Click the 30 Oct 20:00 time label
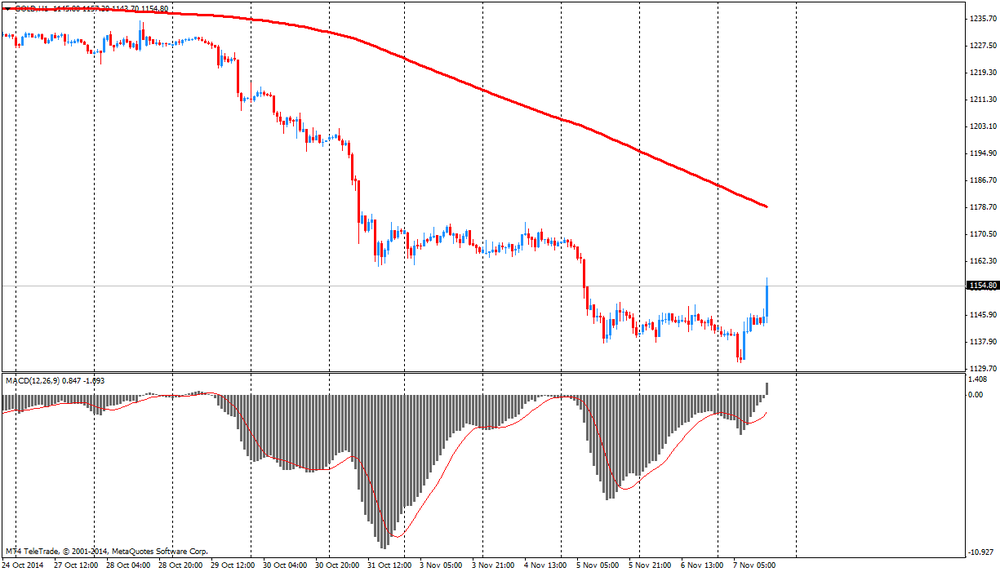This screenshot has width=1000, height=572. (x=337, y=565)
